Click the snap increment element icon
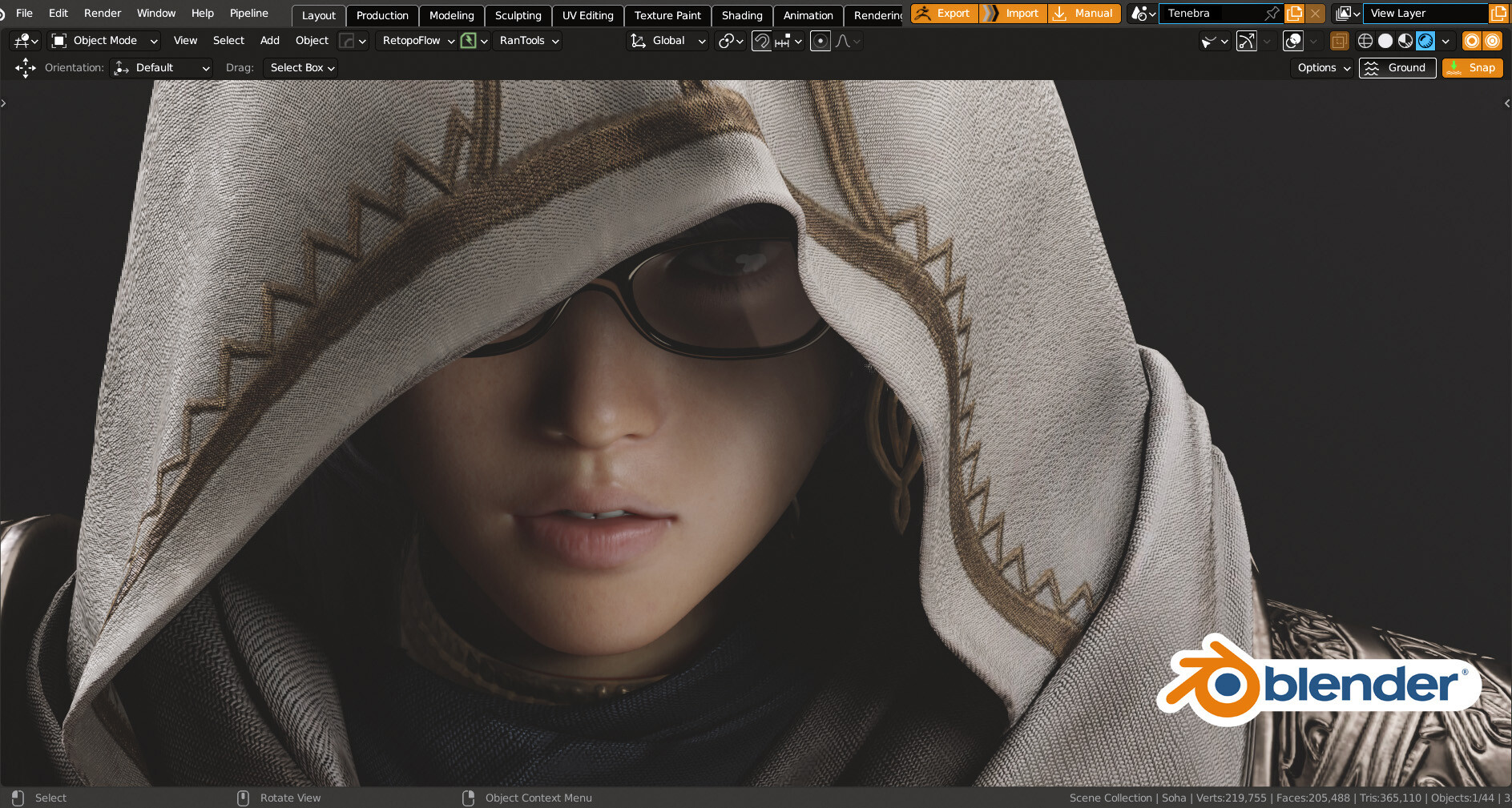The height and width of the screenshot is (808, 1512). (x=783, y=41)
